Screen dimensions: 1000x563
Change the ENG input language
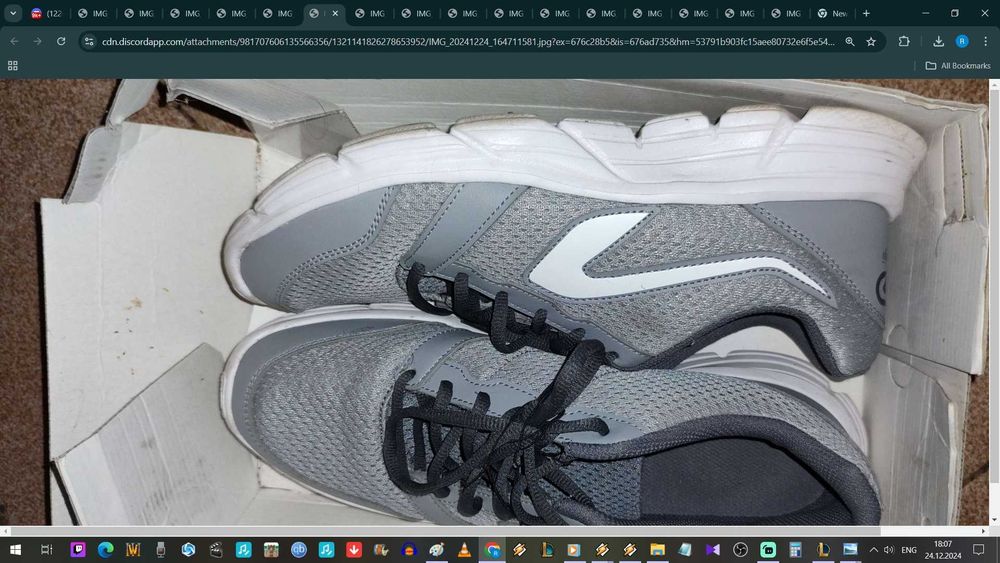(909, 550)
